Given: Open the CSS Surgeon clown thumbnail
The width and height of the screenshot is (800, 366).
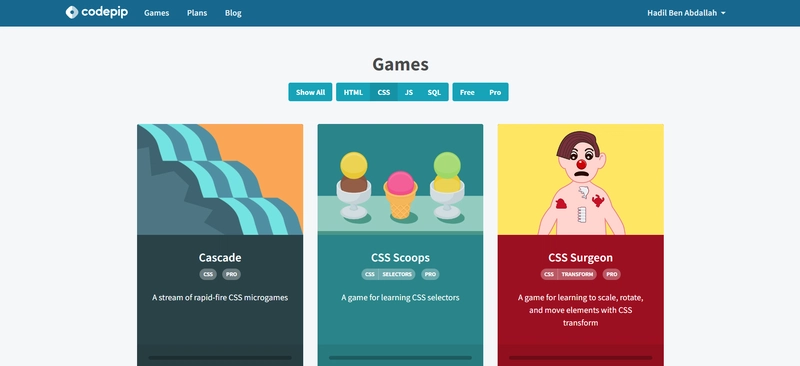Looking at the screenshot, I should coord(581,179).
